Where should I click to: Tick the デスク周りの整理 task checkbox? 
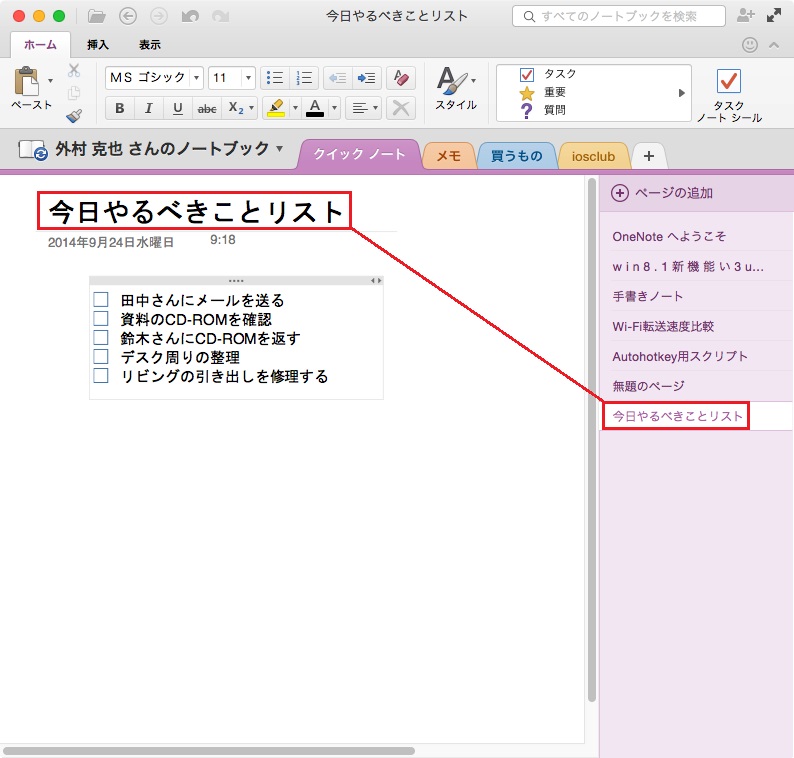click(100, 357)
